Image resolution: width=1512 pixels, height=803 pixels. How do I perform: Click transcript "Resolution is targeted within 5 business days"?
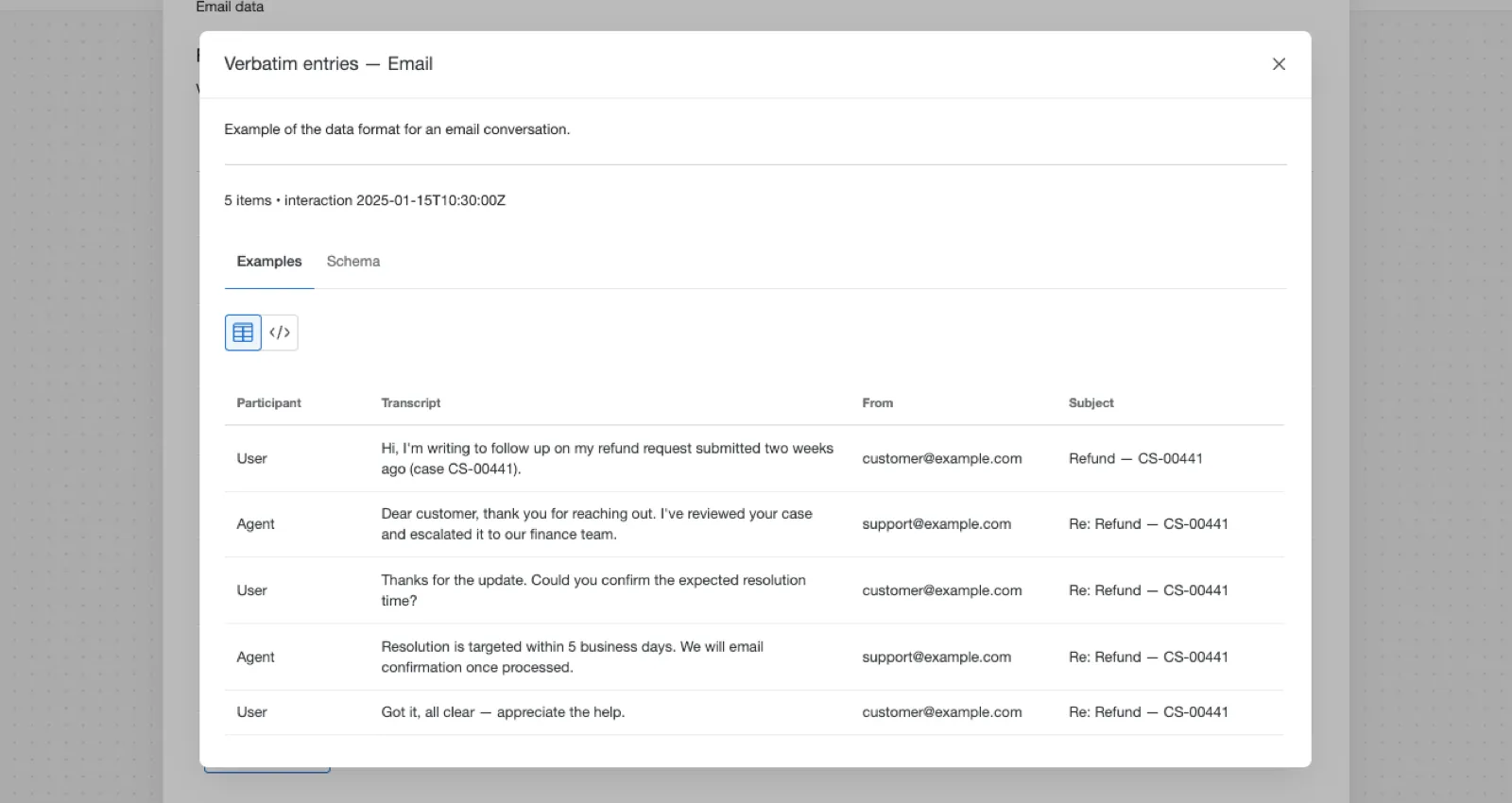[573, 657]
